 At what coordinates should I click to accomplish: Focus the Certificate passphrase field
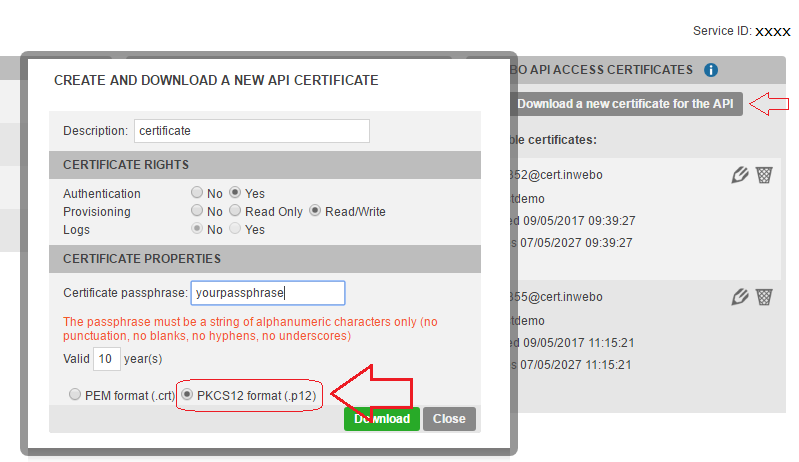coord(268,293)
